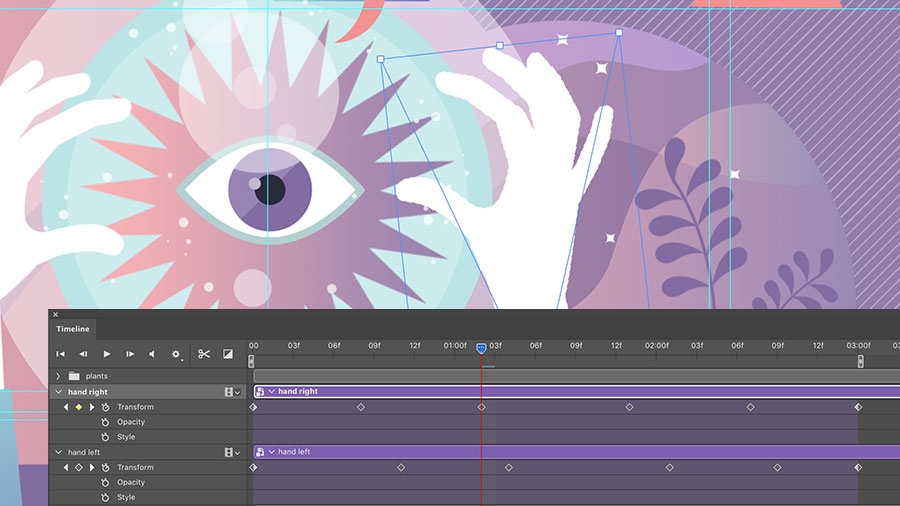
Task: Collapse the hand right layer properties
Action: pyautogui.click(x=58, y=392)
